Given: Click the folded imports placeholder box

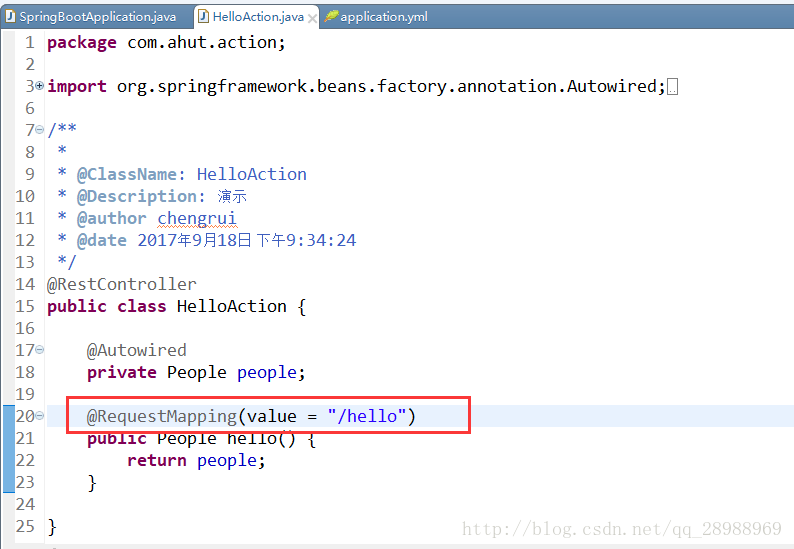Looking at the screenshot, I should (x=672, y=87).
